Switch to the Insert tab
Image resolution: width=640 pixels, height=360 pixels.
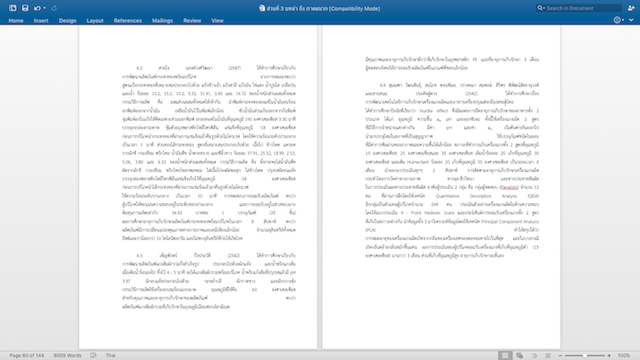coord(41,20)
